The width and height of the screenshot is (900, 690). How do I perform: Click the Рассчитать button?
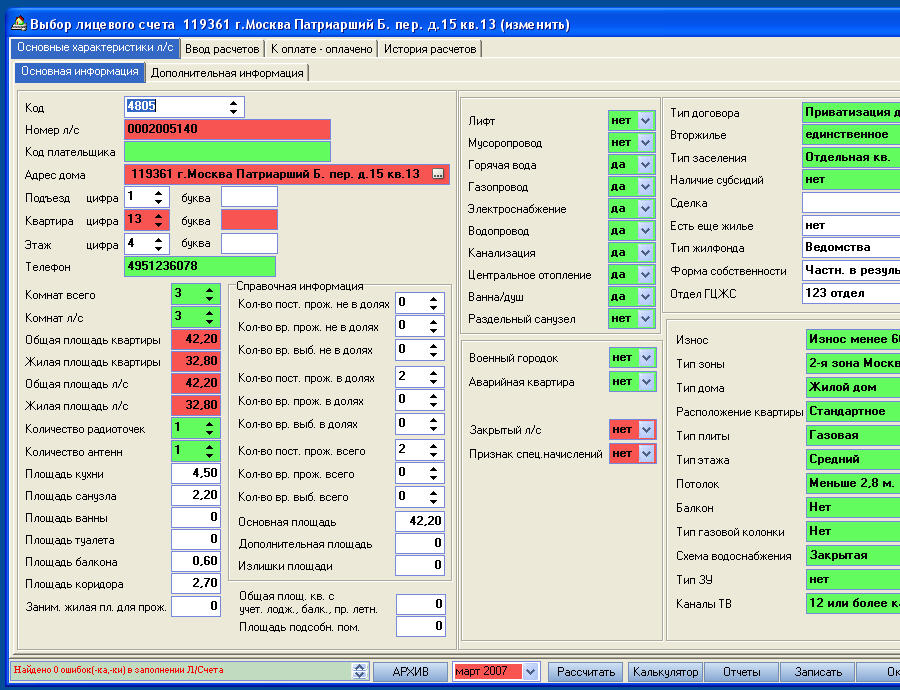(585, 672)
